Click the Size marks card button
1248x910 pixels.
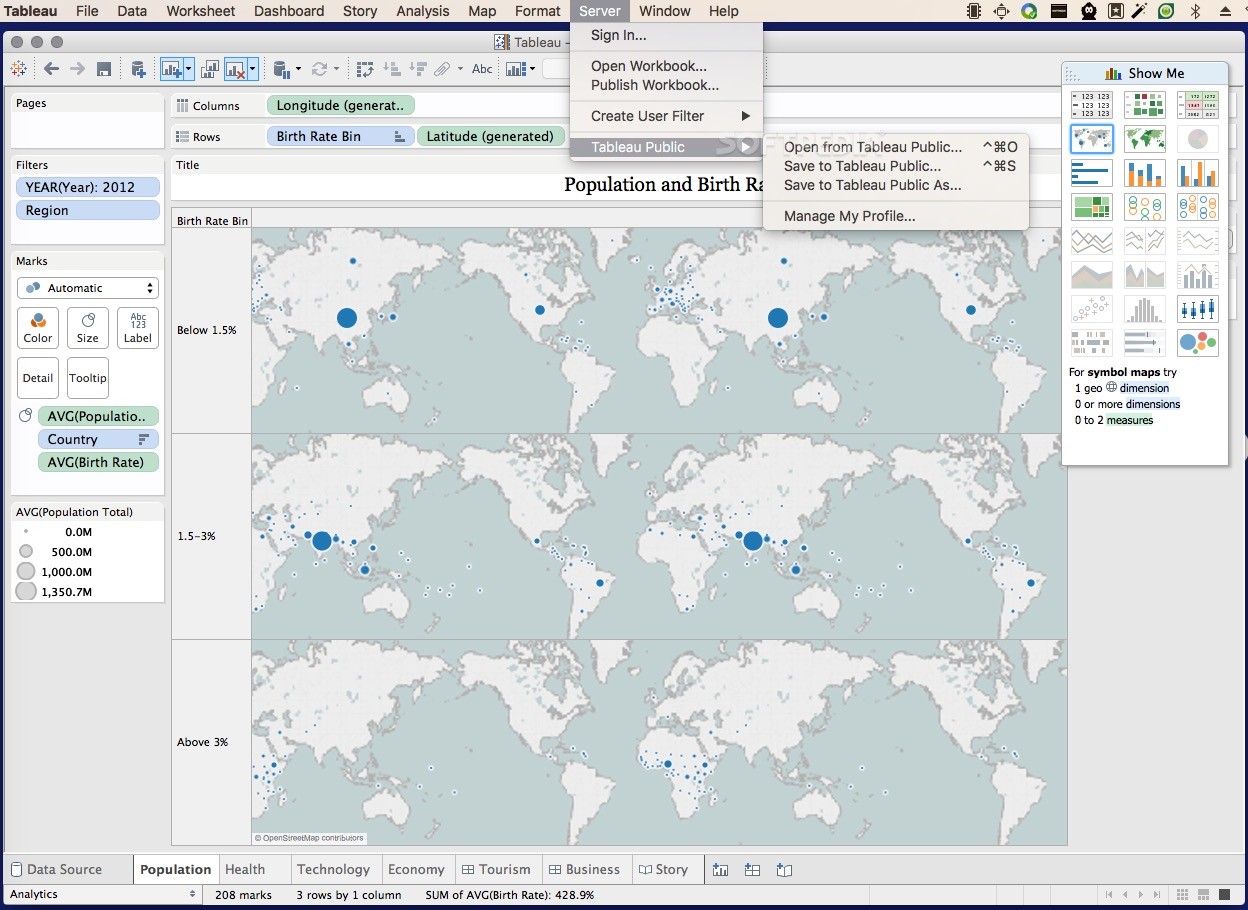click(x=88, y=327)
